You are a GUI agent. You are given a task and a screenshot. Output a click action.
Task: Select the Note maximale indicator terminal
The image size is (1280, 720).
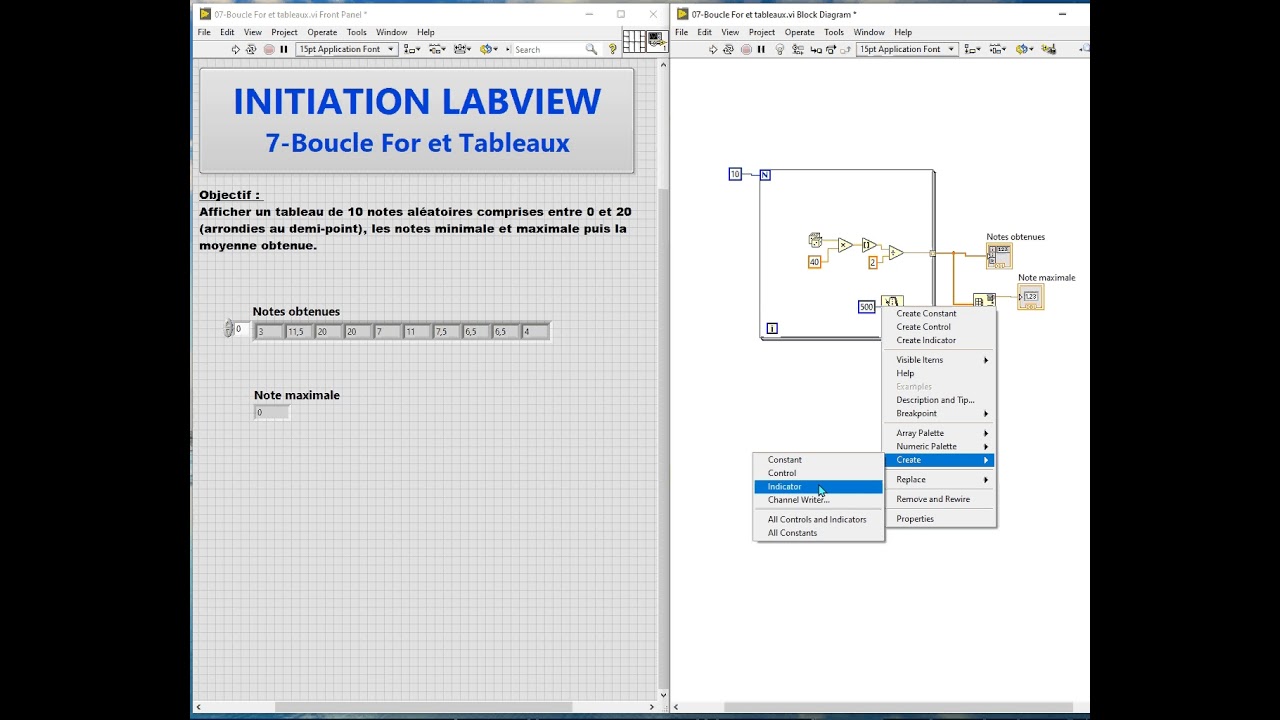(x=1031, y=296)
